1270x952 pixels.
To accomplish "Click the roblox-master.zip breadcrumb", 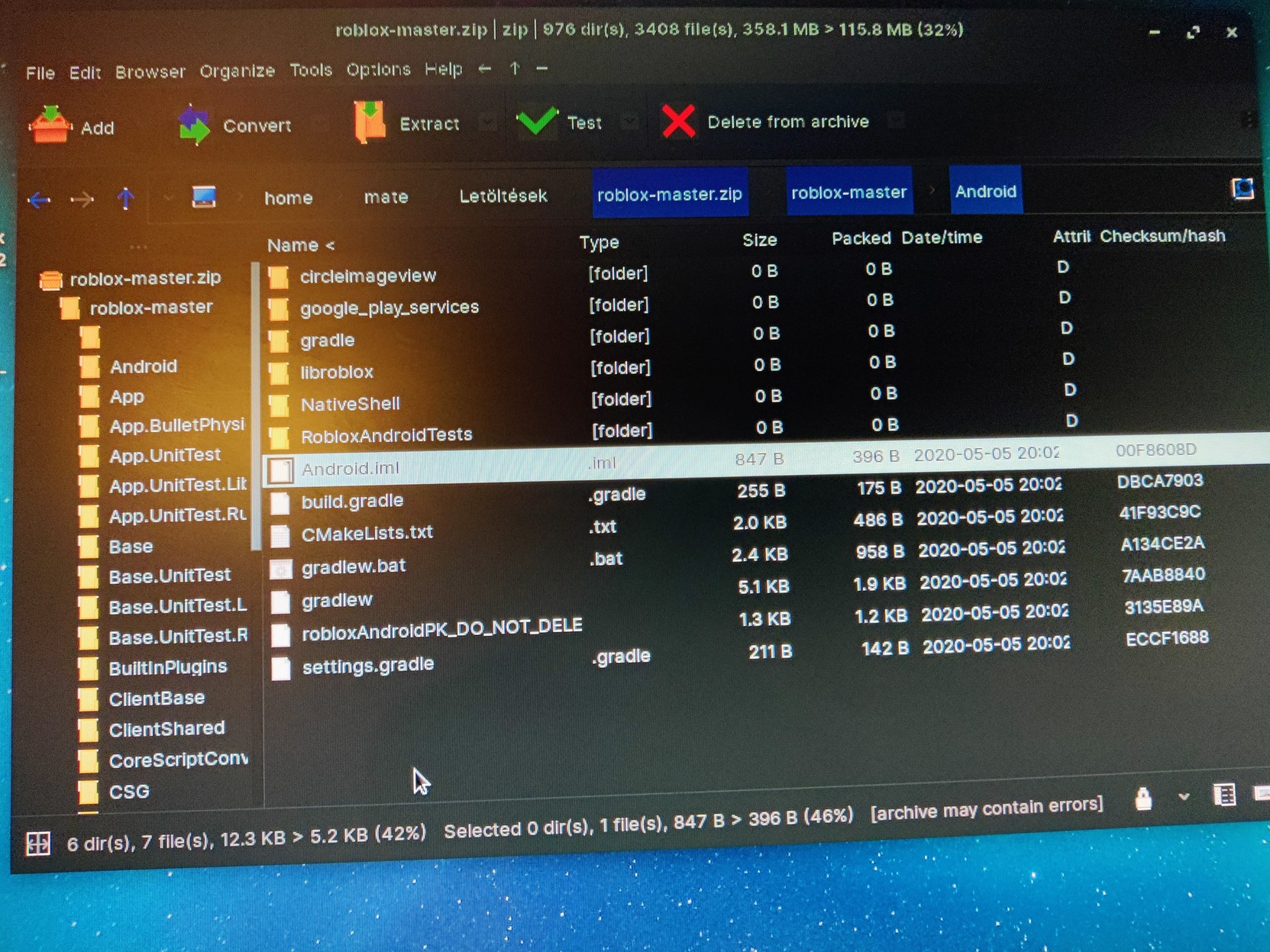I will pos(670,194).
